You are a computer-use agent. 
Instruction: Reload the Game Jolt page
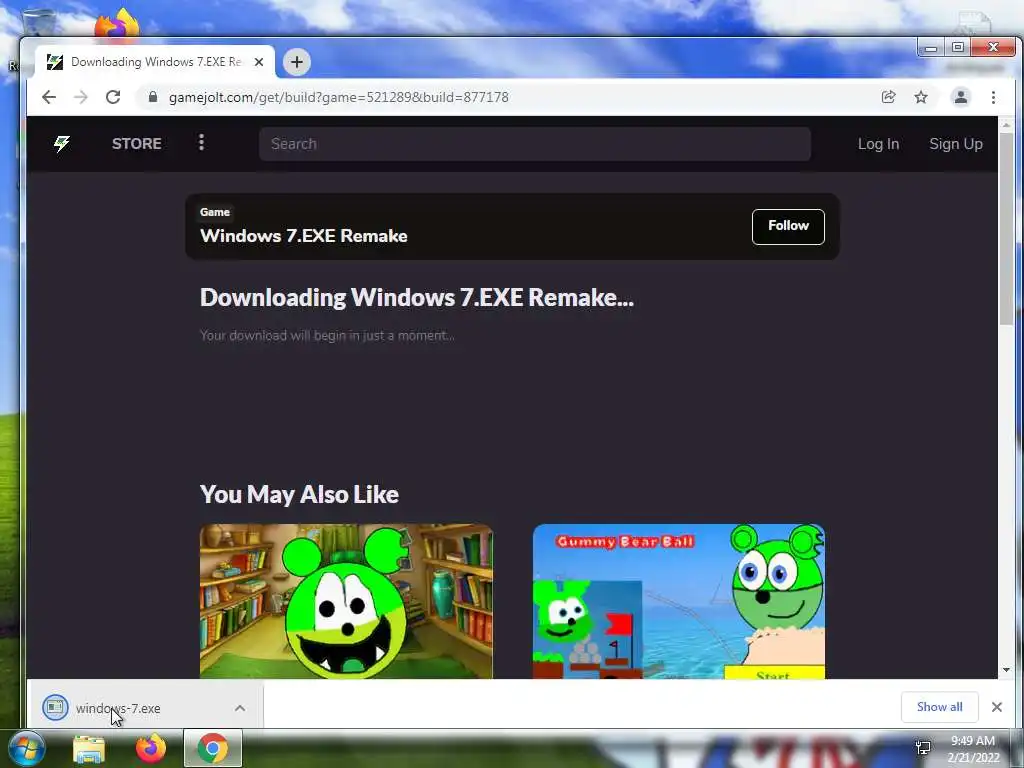pyautogui.click(x=113, y=97)
